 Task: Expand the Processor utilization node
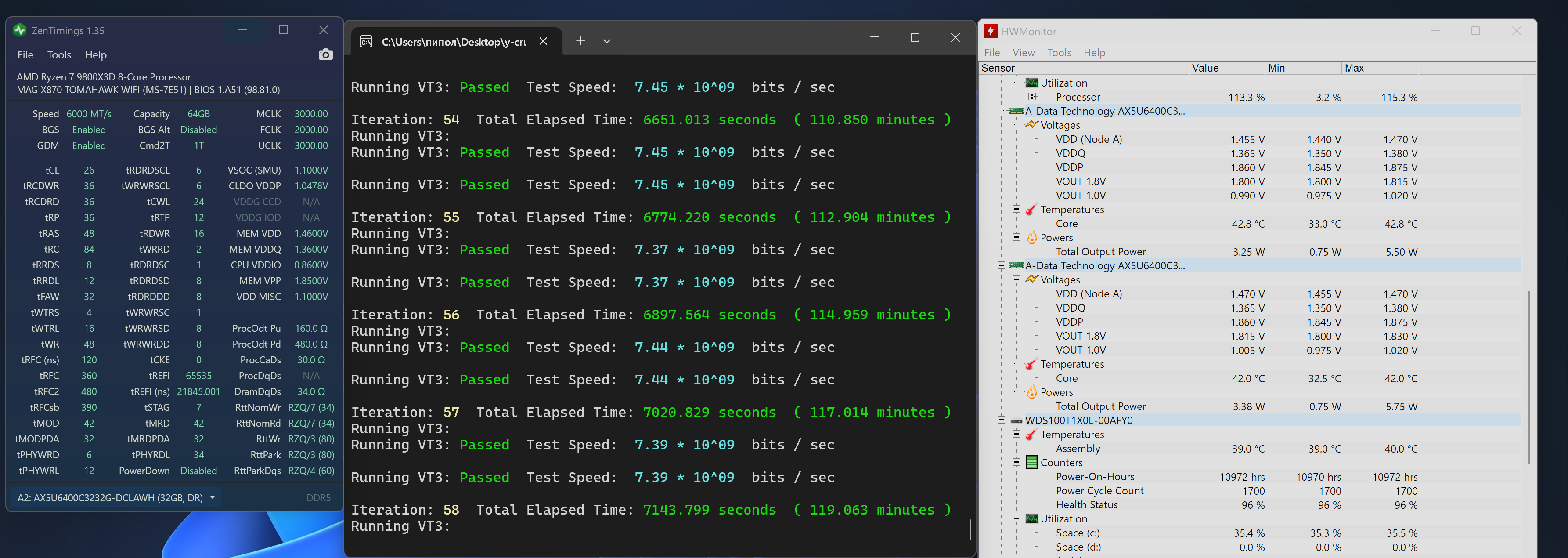coord(1032,97)
